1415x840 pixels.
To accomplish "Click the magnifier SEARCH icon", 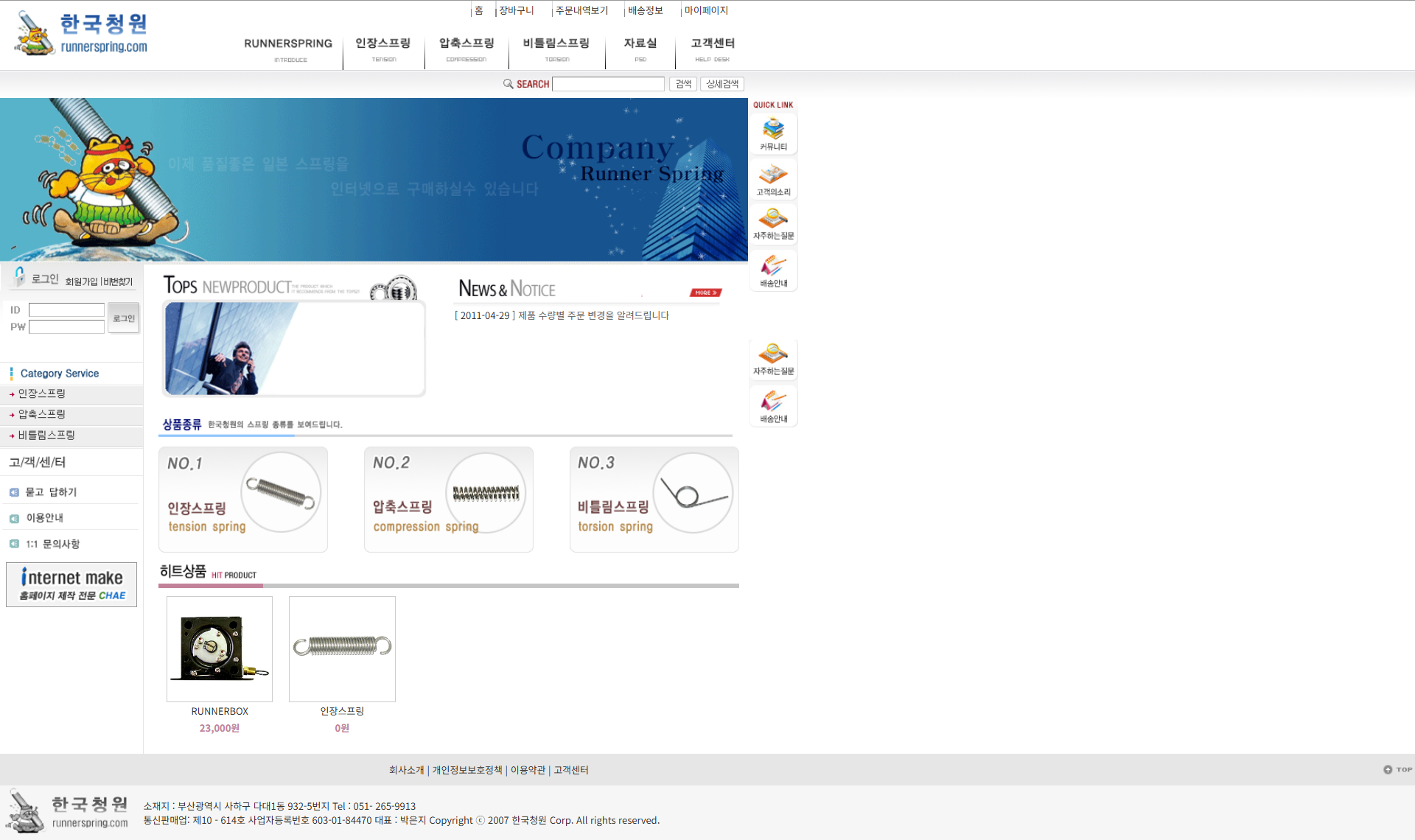I will (509, 84).
